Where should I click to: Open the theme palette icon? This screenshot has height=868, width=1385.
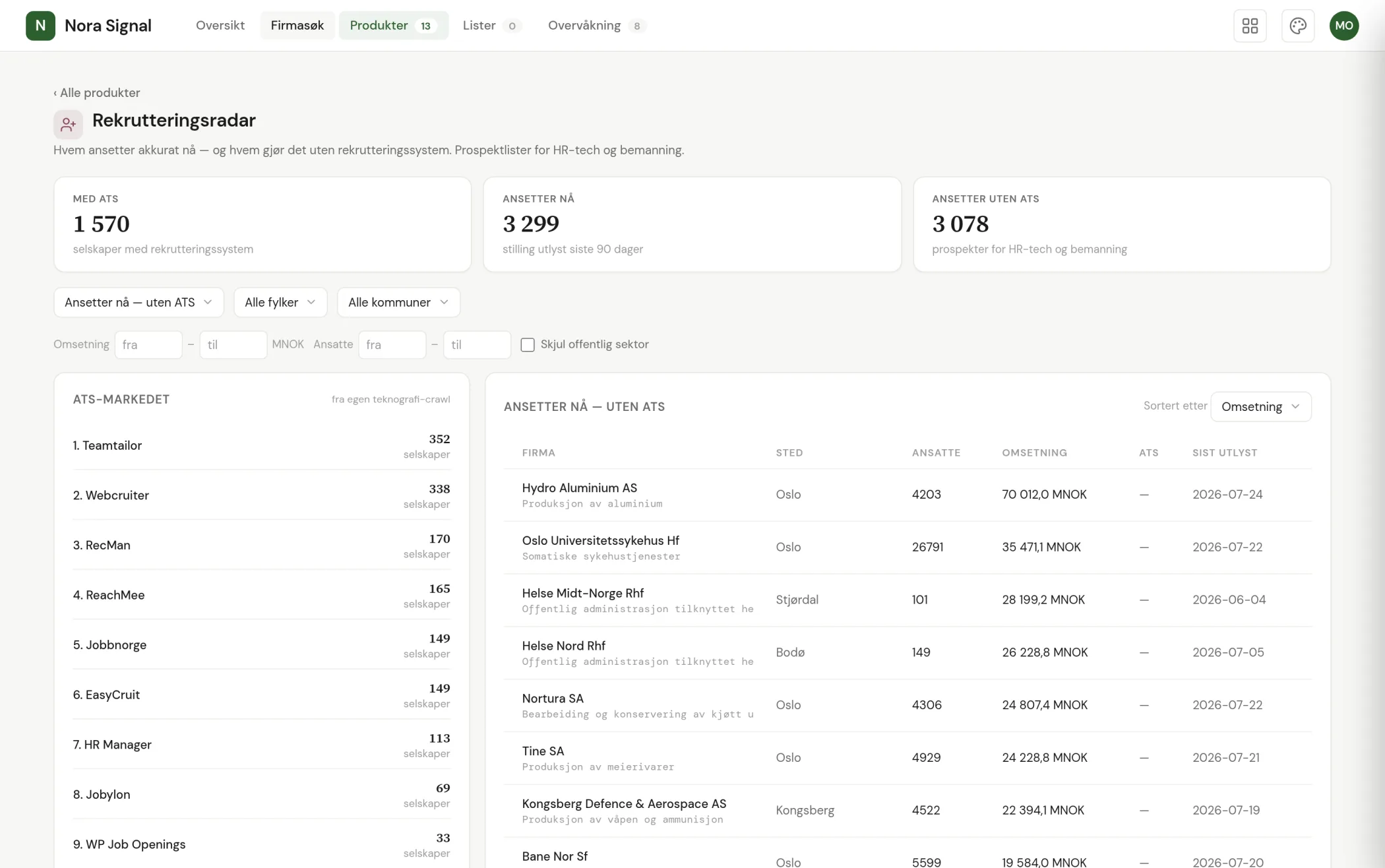click(1298, 26)
